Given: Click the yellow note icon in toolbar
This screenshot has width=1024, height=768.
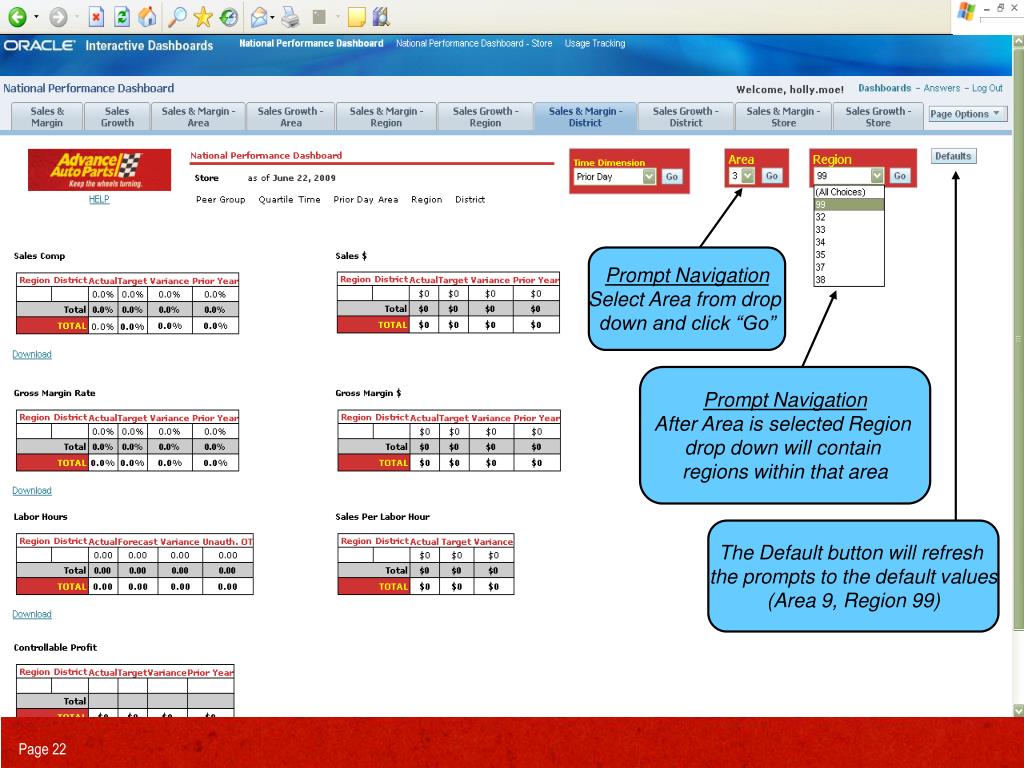Looking at the screenshot, I should [x=357, y=16].
